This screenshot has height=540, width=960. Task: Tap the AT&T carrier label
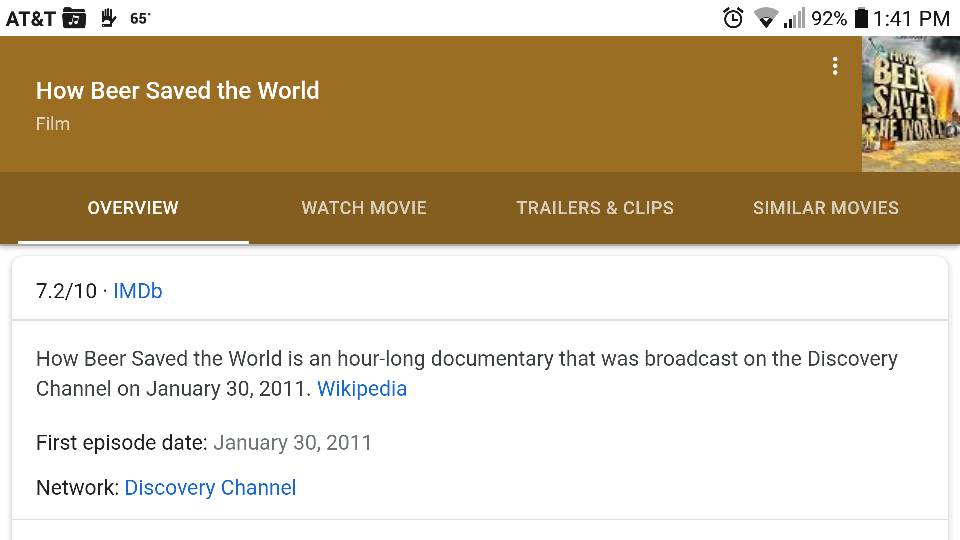tap(31, 18)
